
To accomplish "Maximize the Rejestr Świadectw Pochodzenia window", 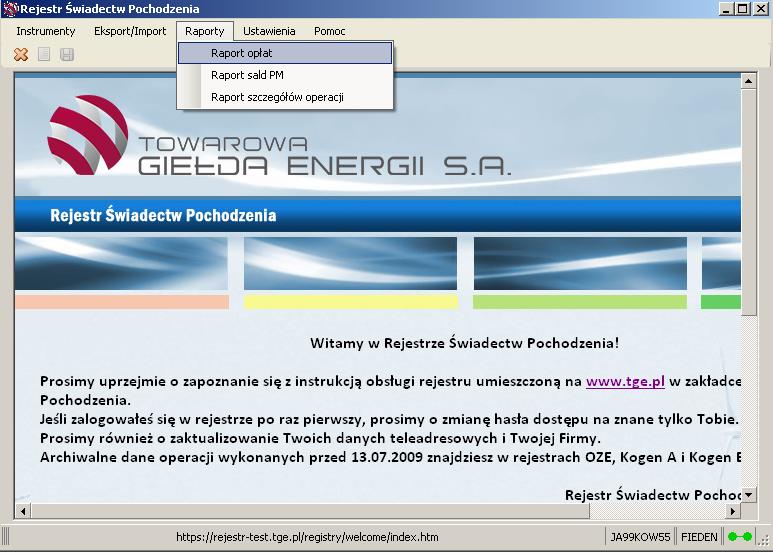I will click(743, 9).
